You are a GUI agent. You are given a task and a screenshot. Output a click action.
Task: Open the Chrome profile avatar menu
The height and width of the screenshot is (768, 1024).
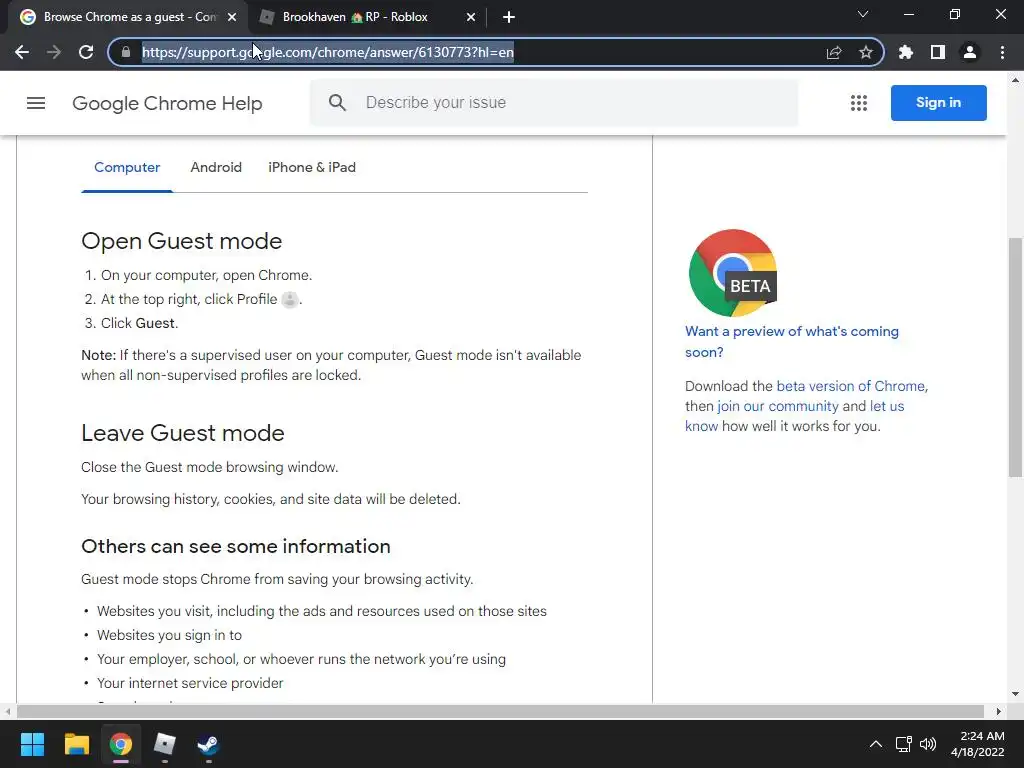970,52
